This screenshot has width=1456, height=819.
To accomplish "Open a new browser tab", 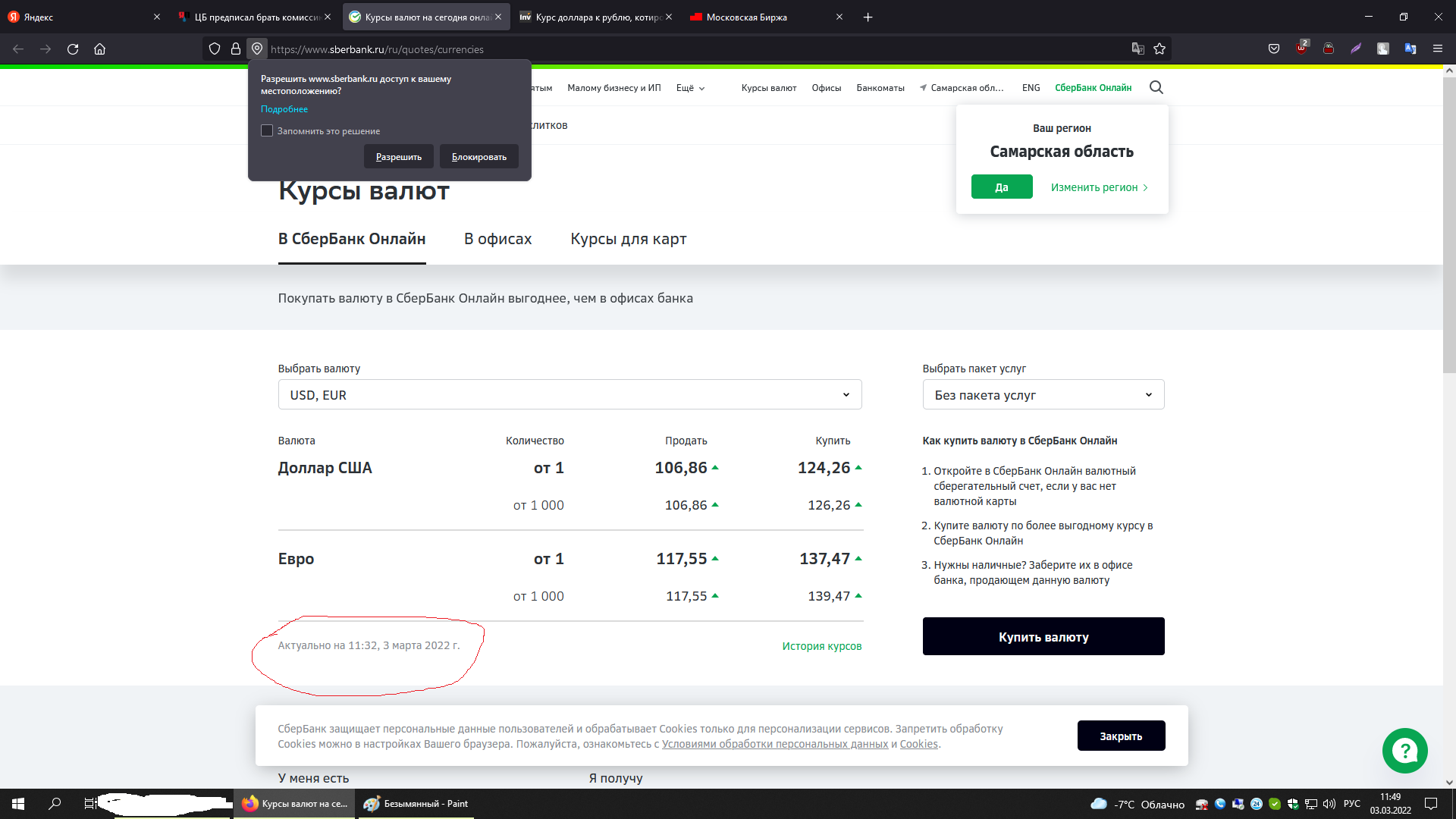I will click(x=868, y=17).
